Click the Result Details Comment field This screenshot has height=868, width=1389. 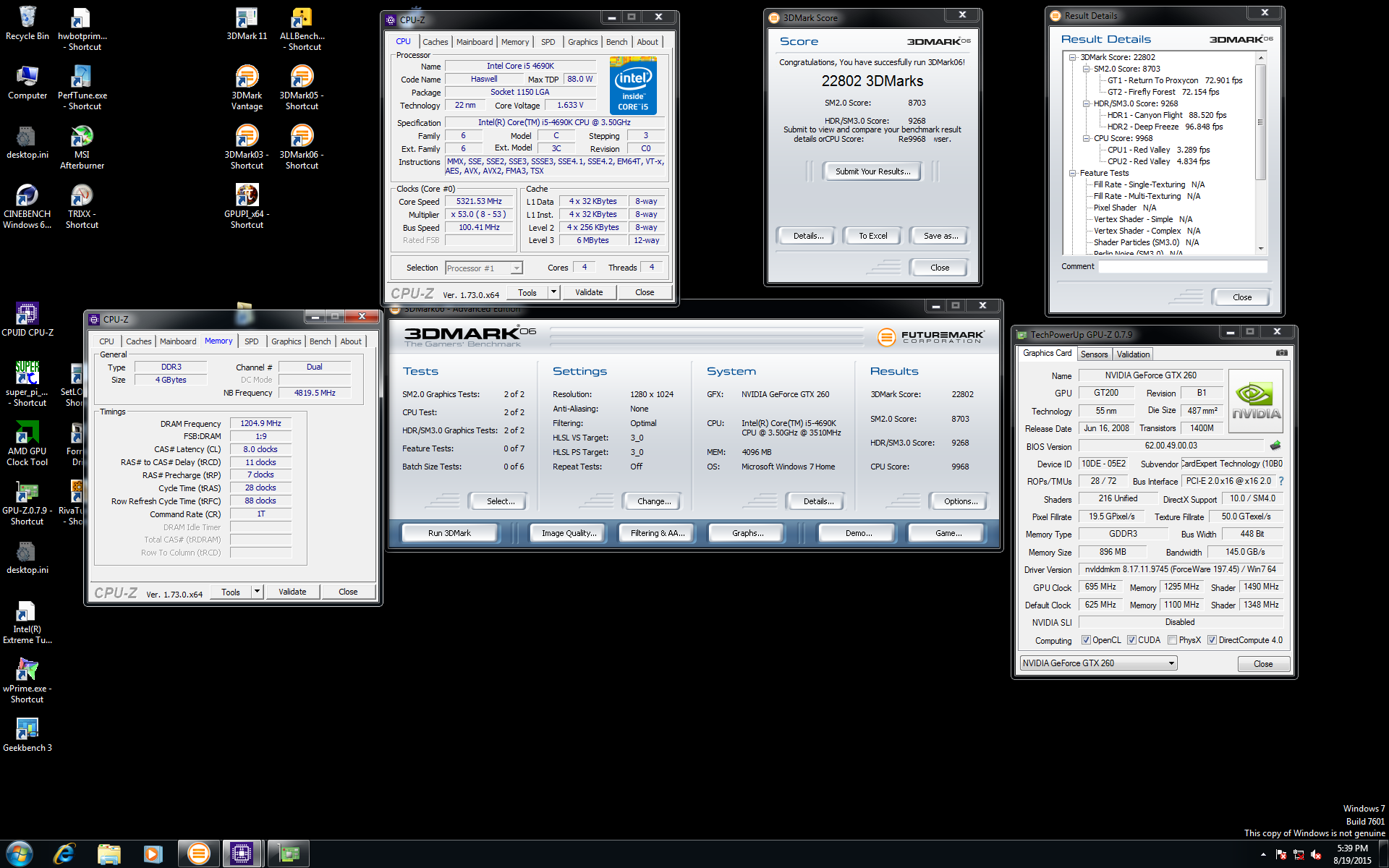[x=1183, y=267]
